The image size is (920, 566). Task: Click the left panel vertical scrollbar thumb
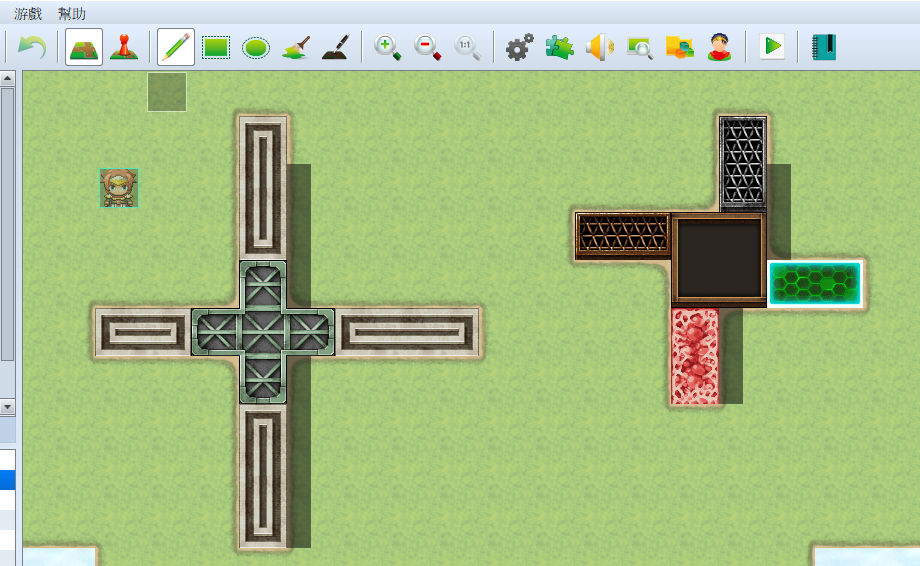7,224
